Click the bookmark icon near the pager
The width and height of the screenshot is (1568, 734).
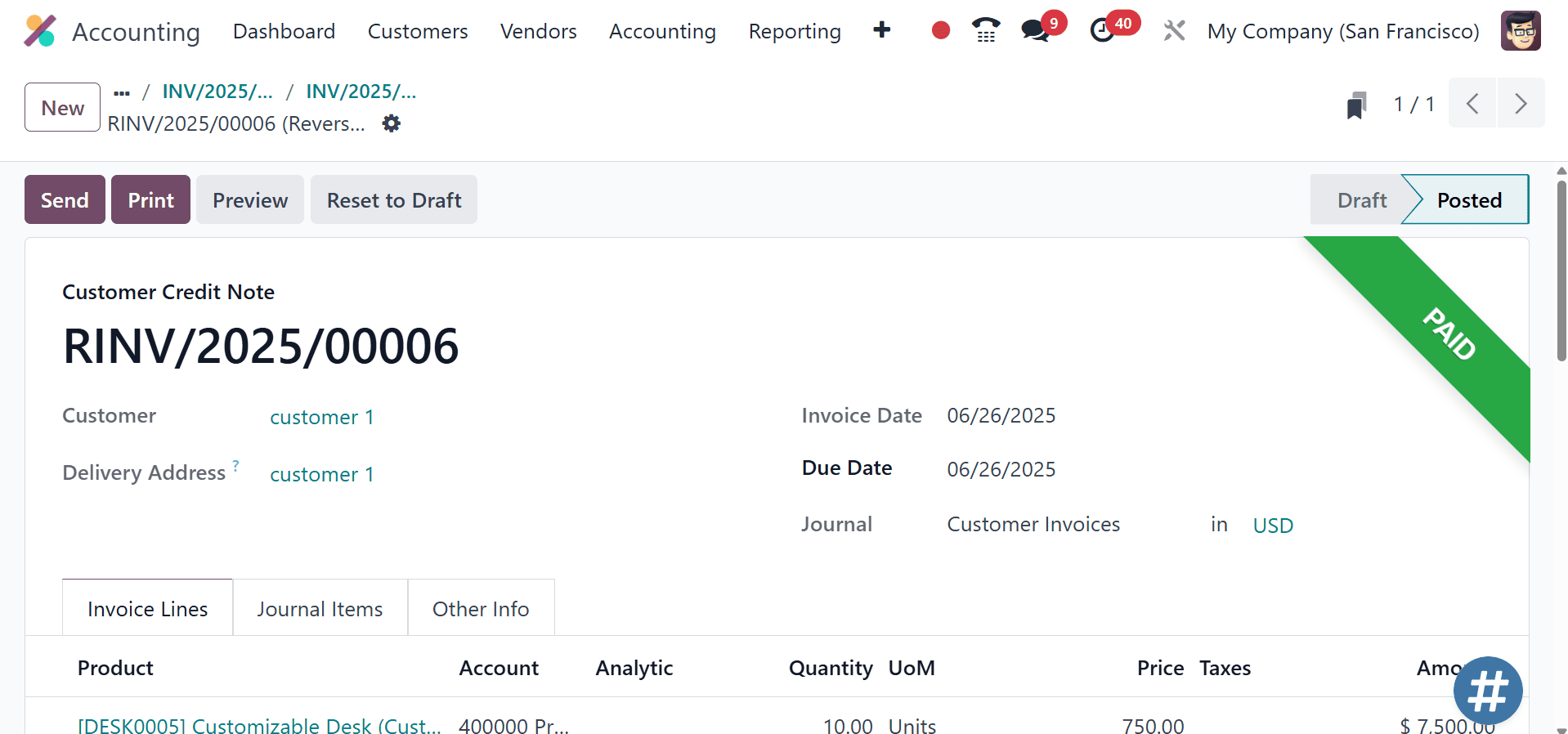[1356, 105]
